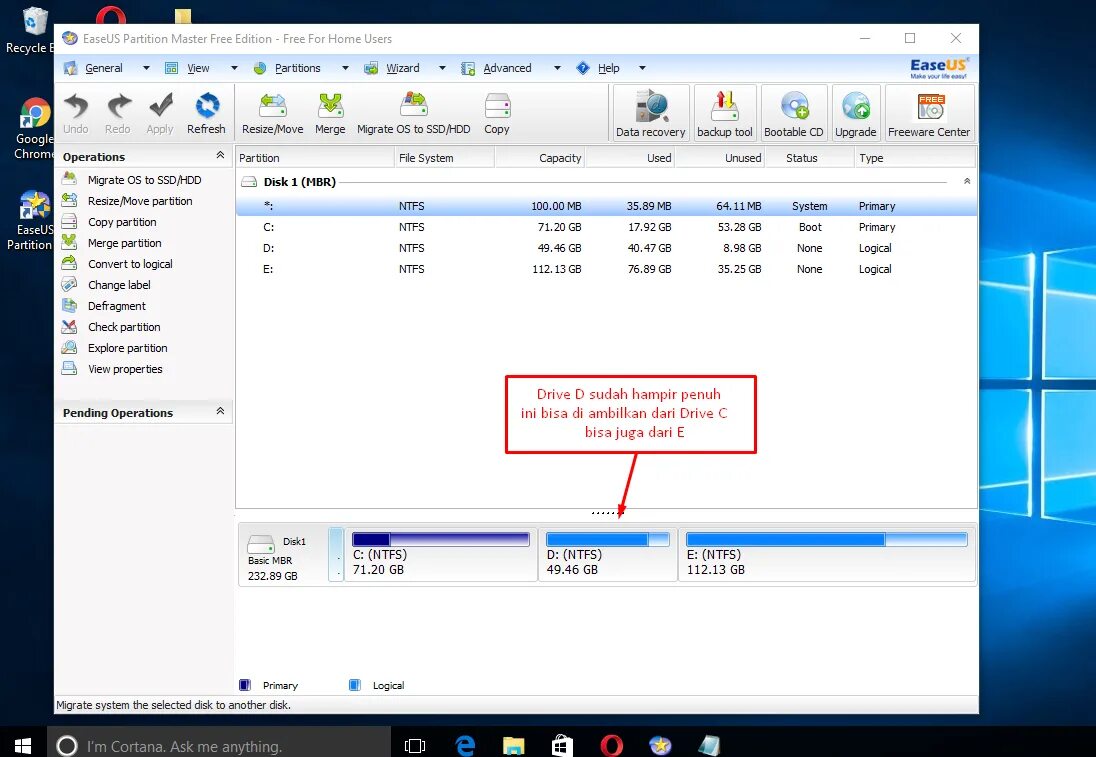Screen dimensions: 1096x757
Task: Open Data recovery tool
Action: tap(651, 113)
